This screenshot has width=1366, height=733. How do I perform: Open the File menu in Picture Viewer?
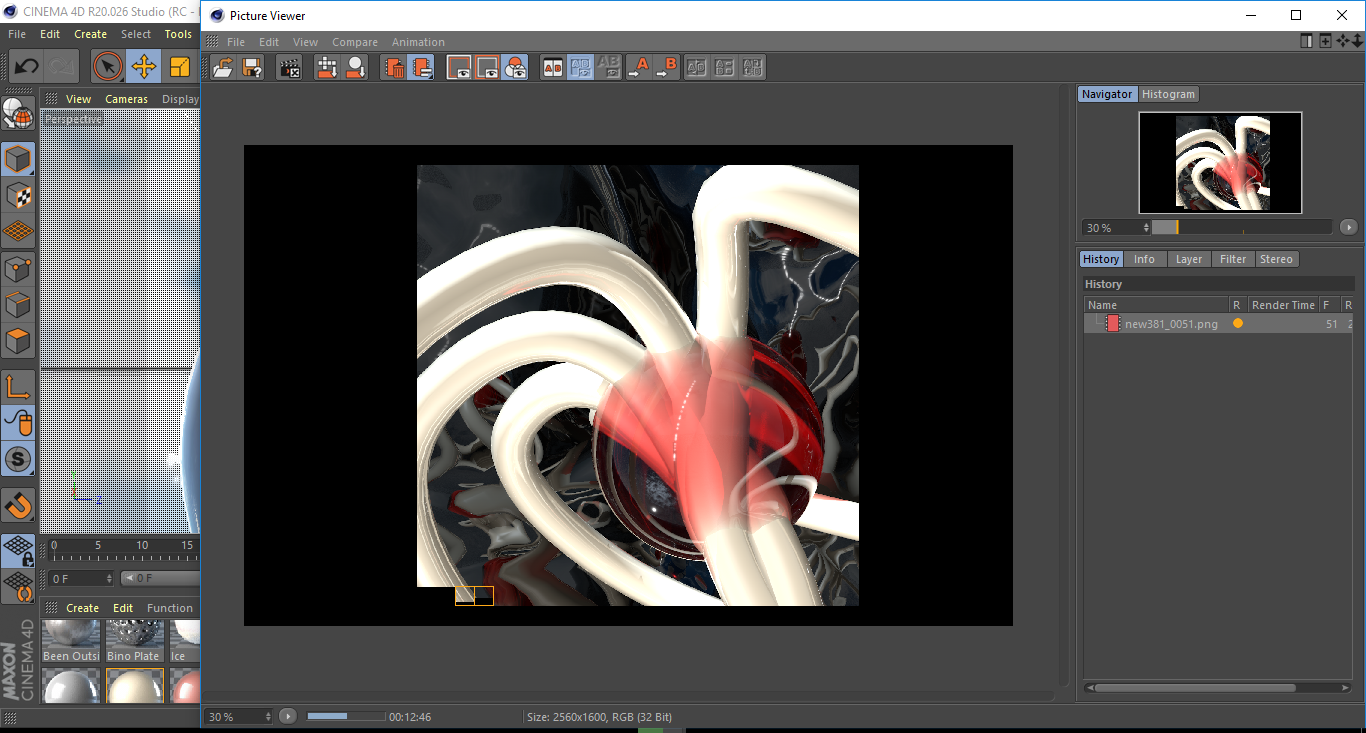(x=236, y=42)
